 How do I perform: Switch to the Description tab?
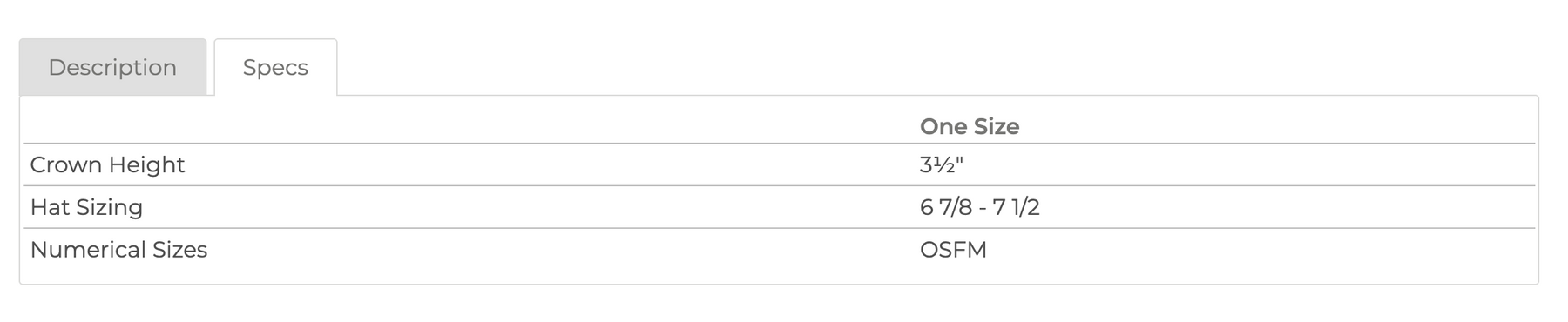click(x=112, y=67)
